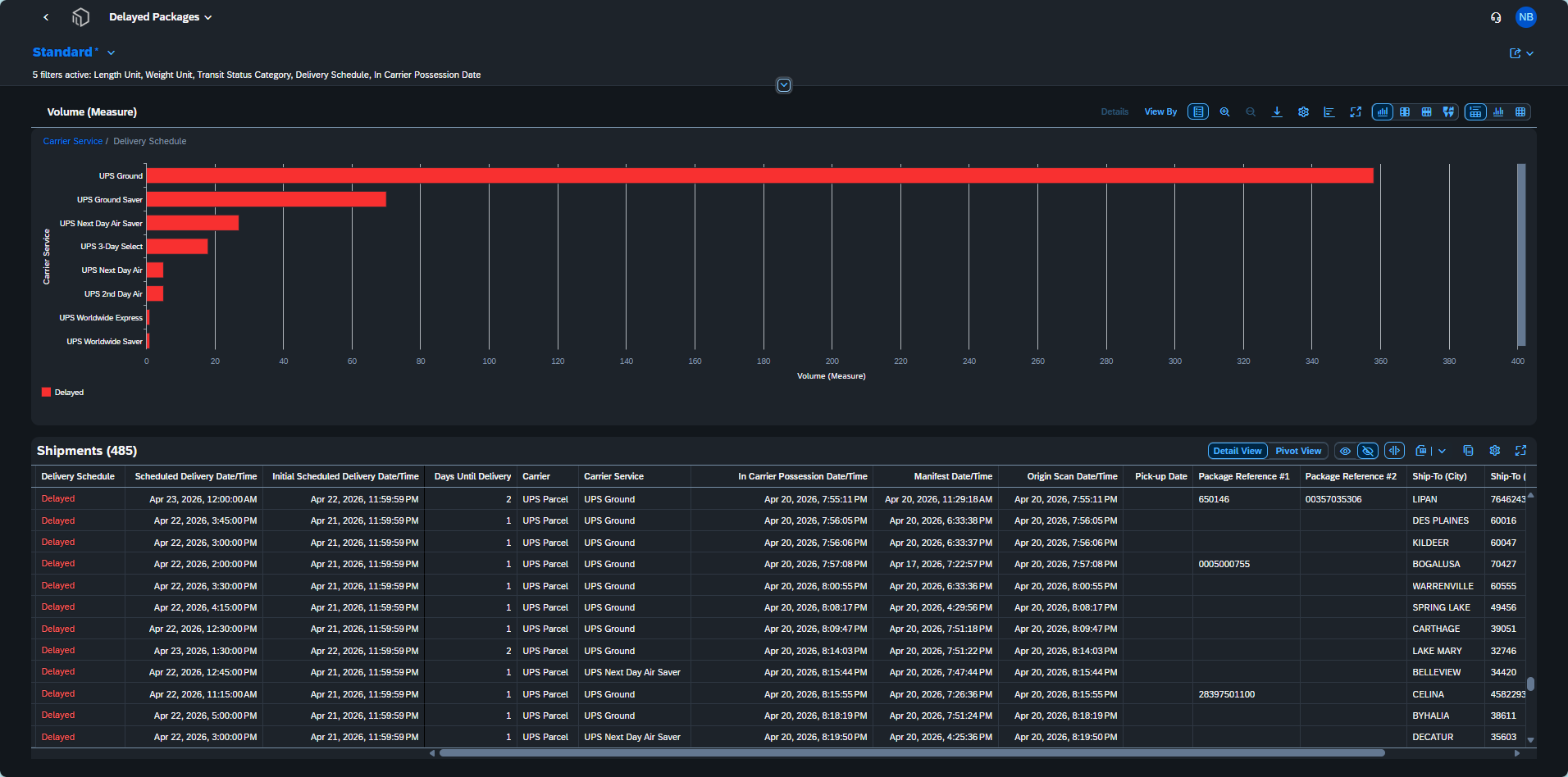Open the chart type bar icon
Viewport: 1568px width, 777px height.
click(x=1329, y=112)
